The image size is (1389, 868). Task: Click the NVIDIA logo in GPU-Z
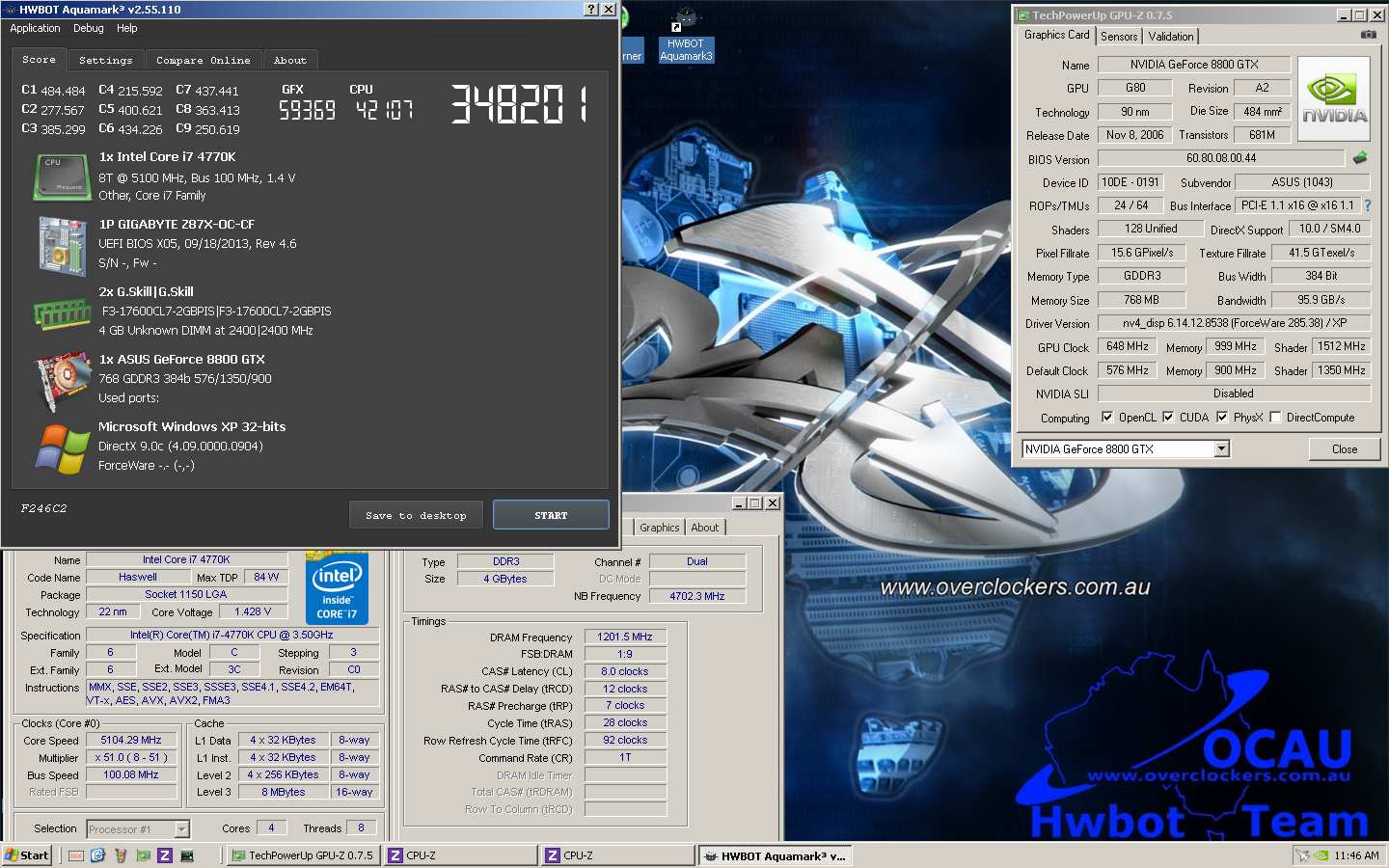(x=1334, y=99)
